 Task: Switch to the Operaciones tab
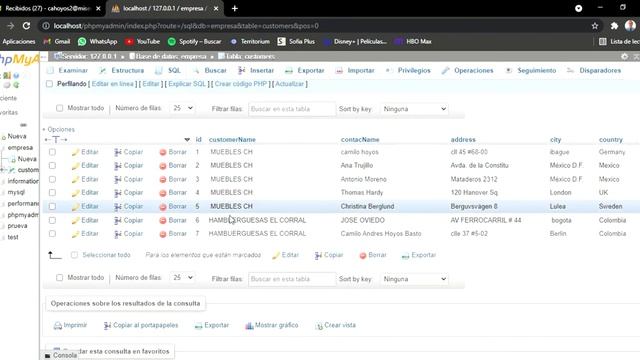pyautogui.click(x=467, y=71)
